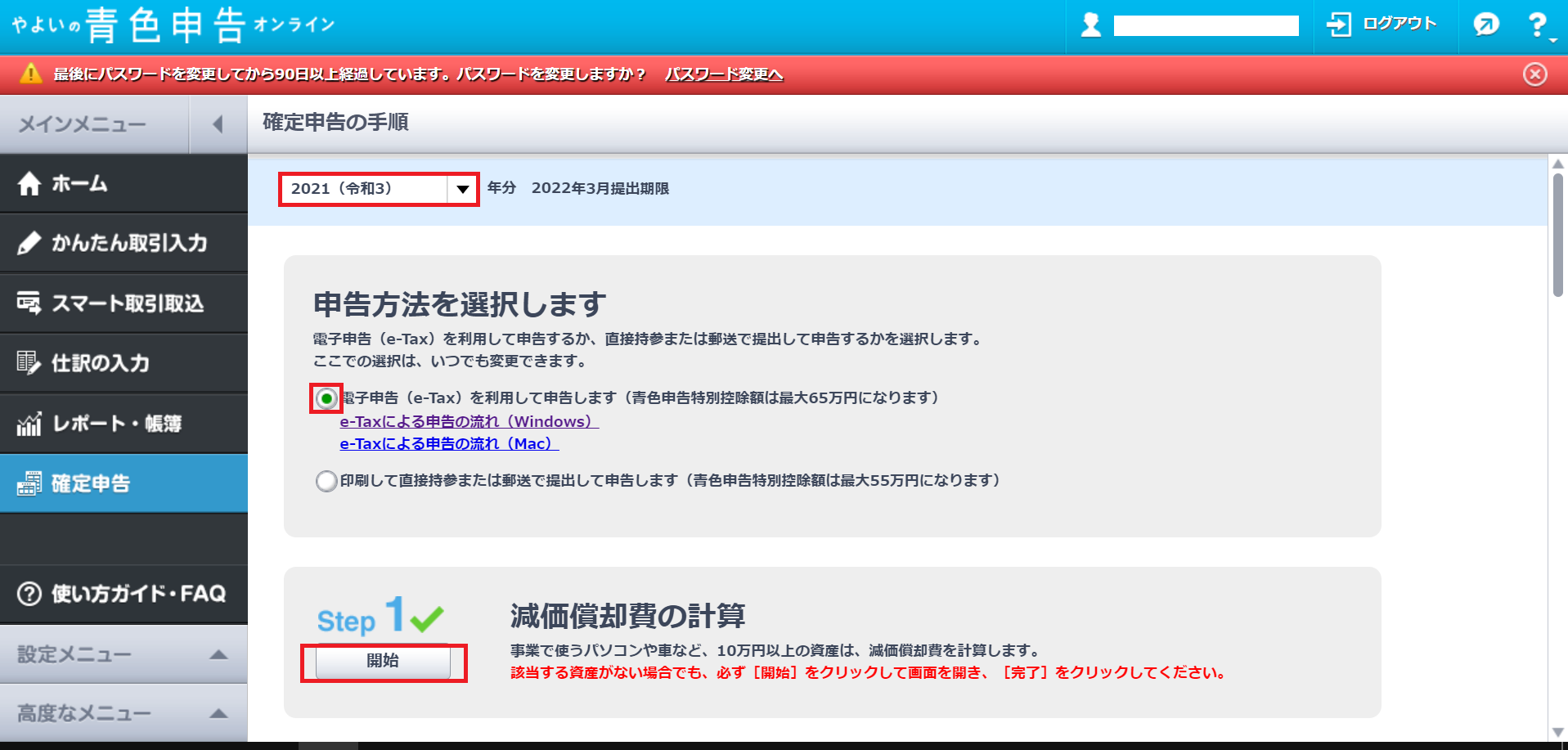Open the question mark help menu
The image size is (1568, 750).
pos(1538,25)
